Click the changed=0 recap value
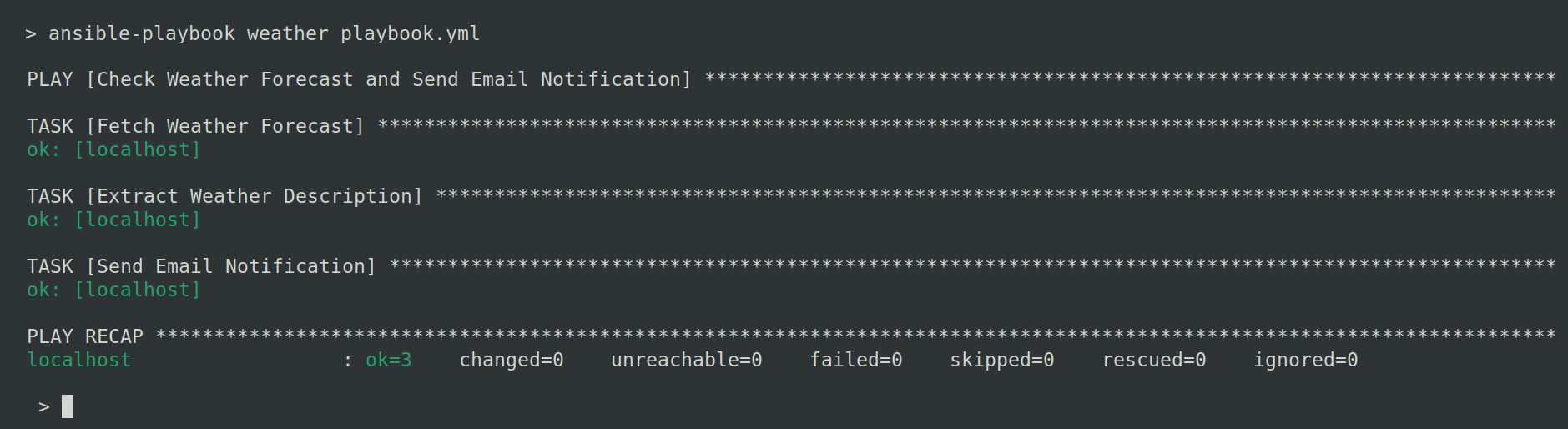The width and height of the screenshot is (1568, 429). (x=512, y=360)
